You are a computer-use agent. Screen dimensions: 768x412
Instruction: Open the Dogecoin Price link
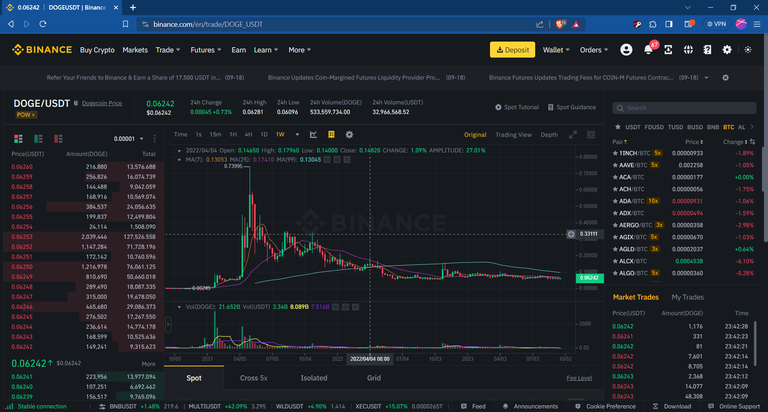pos(102,103)
